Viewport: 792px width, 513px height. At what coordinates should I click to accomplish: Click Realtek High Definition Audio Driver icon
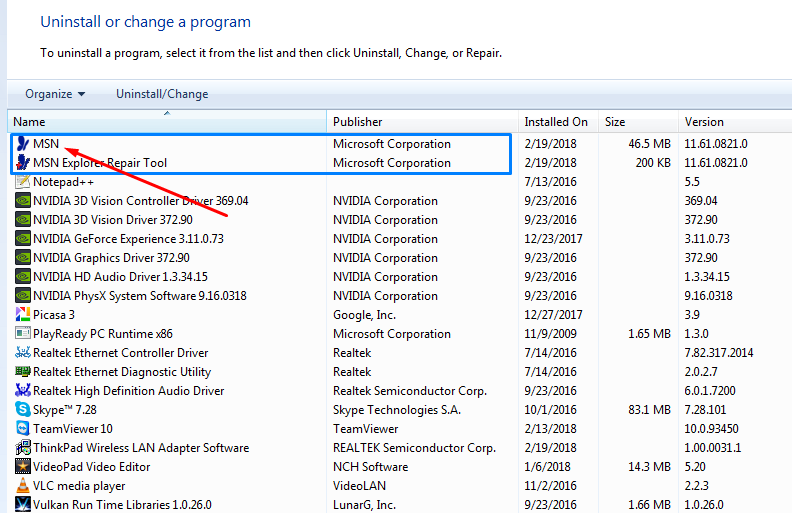coord(23,391)
